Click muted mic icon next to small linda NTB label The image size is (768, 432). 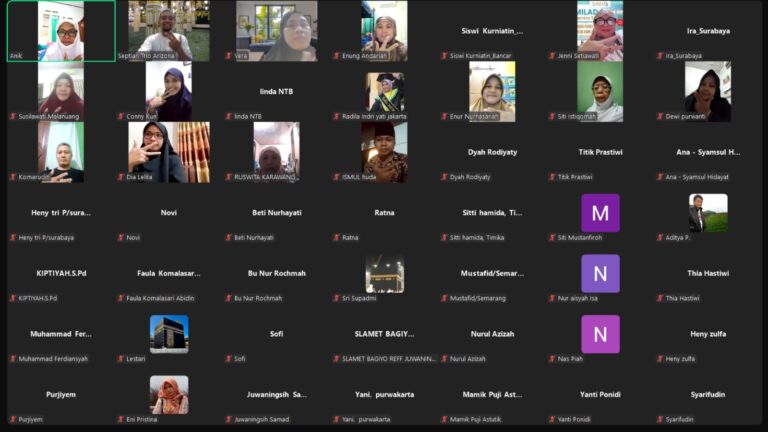click(x=228, y=117)
